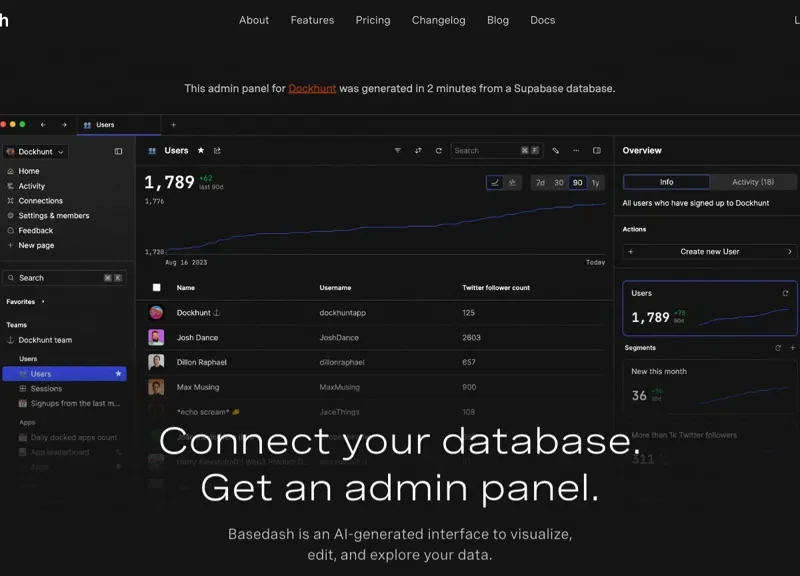
Task: Star the Users view as favorite
Action: [x=201, y=151]
